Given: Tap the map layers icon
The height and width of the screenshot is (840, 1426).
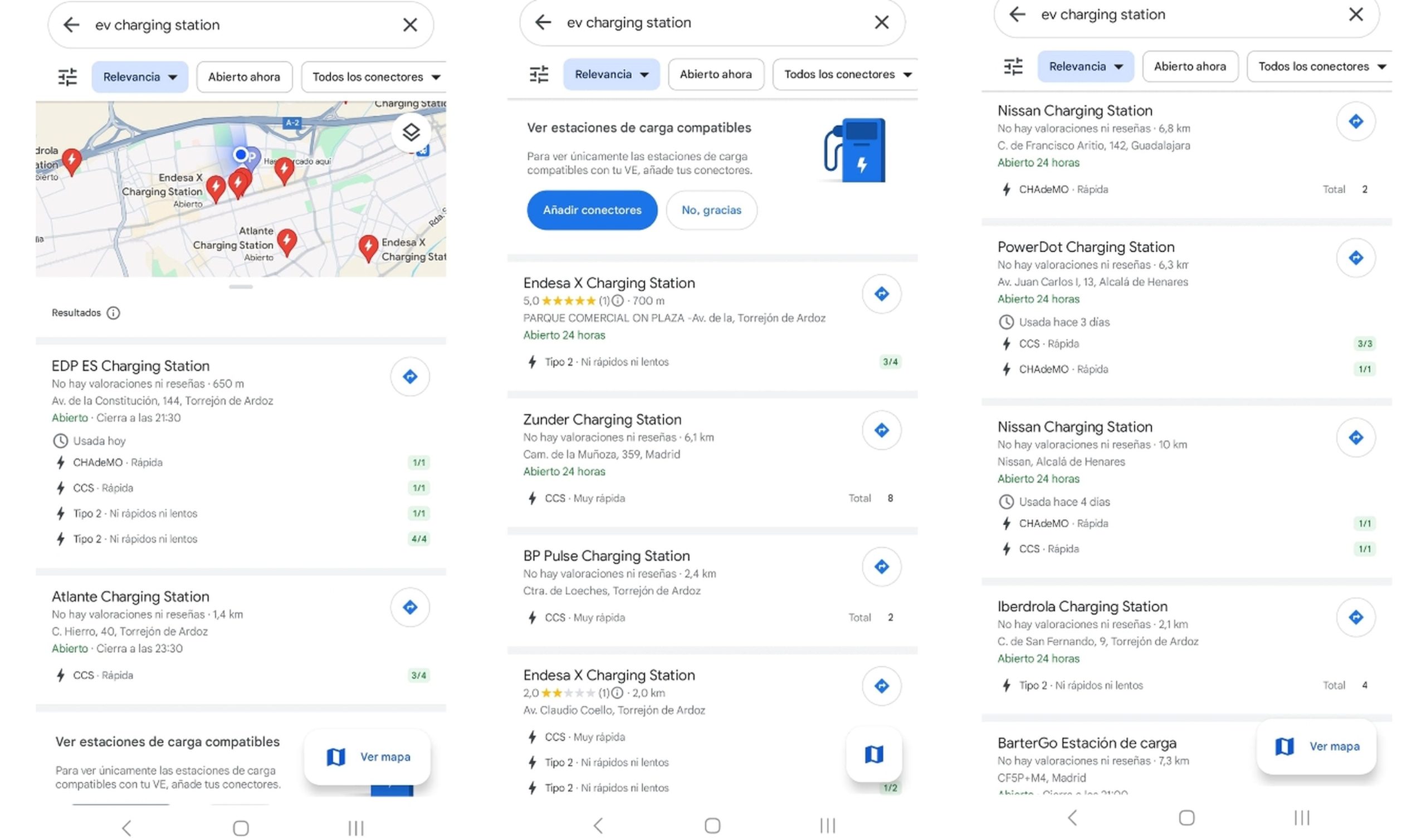Looking at the screenshot, I should [x=411, y=132].
